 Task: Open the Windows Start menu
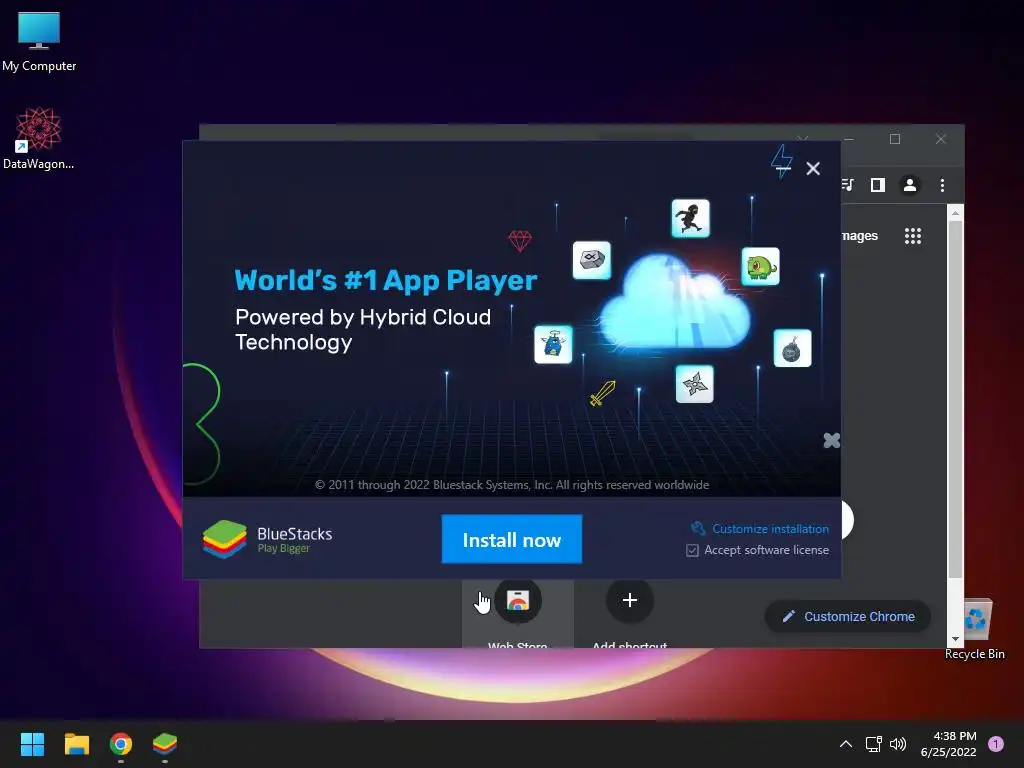pyautogui.click(x=32, y=744)
